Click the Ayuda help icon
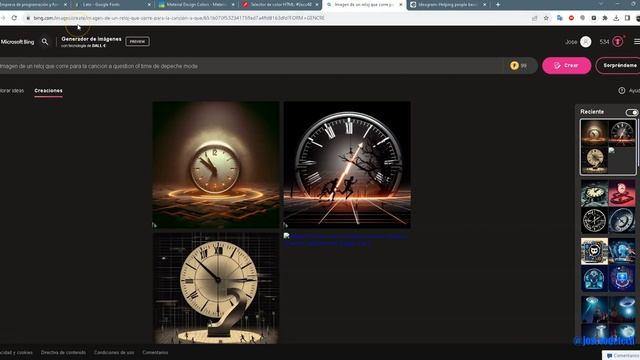The image size is (640, 360). [622, 91]
